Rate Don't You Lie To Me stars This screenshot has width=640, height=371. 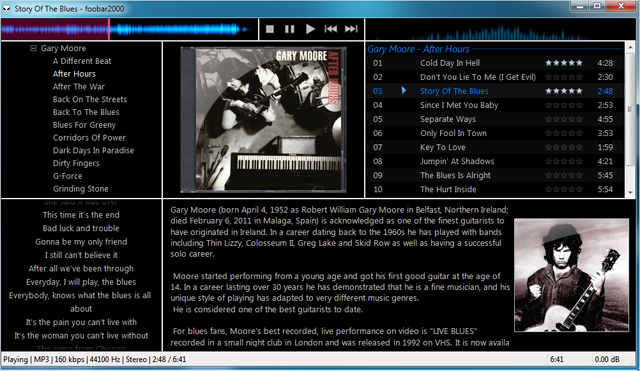[x=564, y=77]
